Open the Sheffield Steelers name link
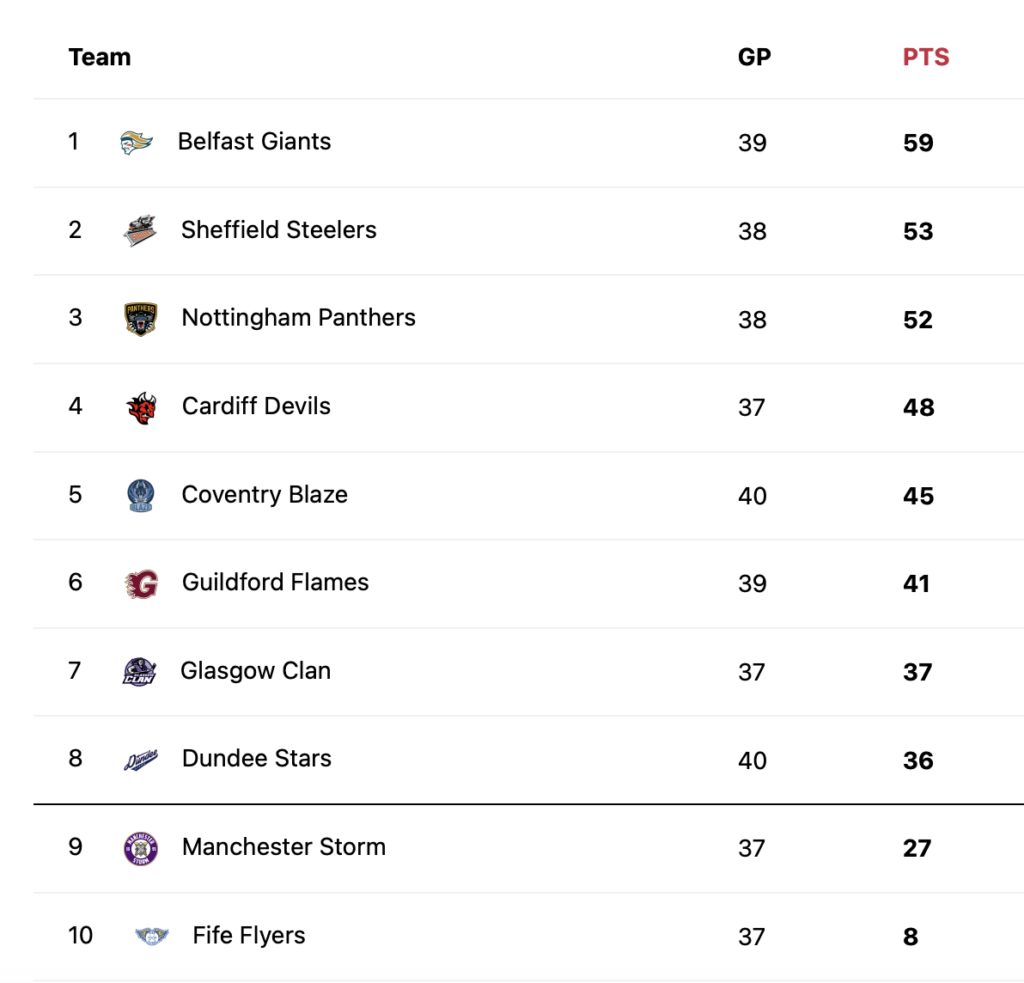Screen dimensions: 1024x983 [279, 230]
